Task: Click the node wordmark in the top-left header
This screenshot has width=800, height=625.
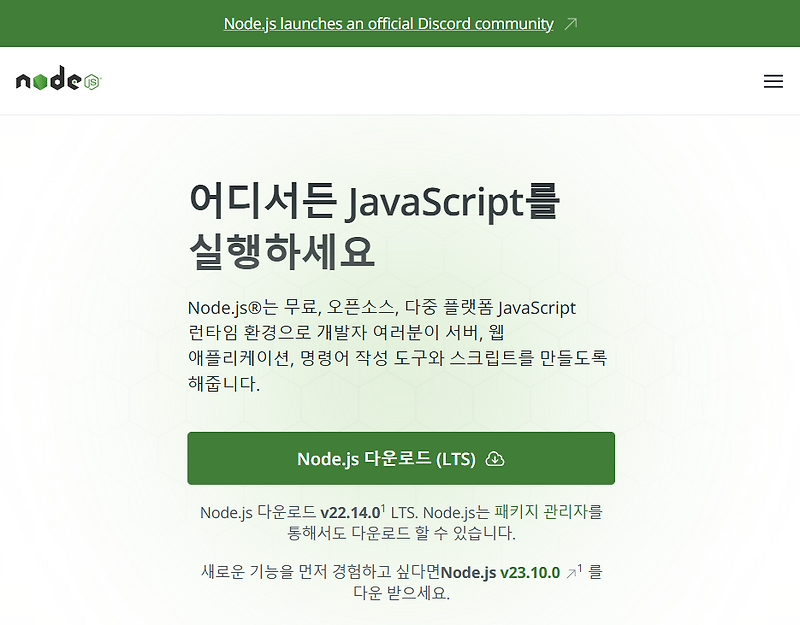Action: click(50, 80)
